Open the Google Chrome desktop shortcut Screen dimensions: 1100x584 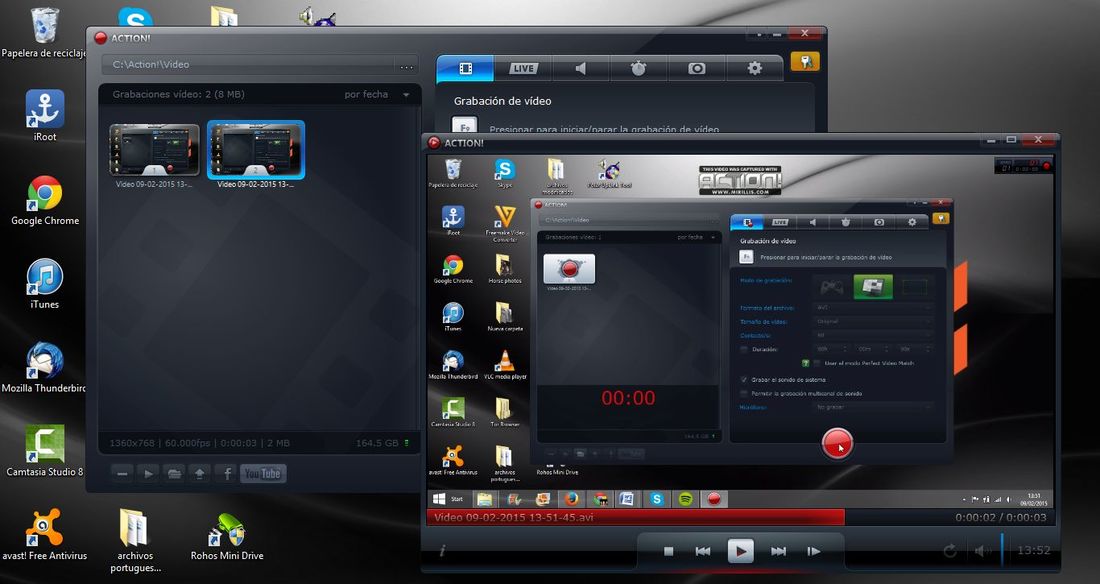pyautogui.click(x=44, y=201)
